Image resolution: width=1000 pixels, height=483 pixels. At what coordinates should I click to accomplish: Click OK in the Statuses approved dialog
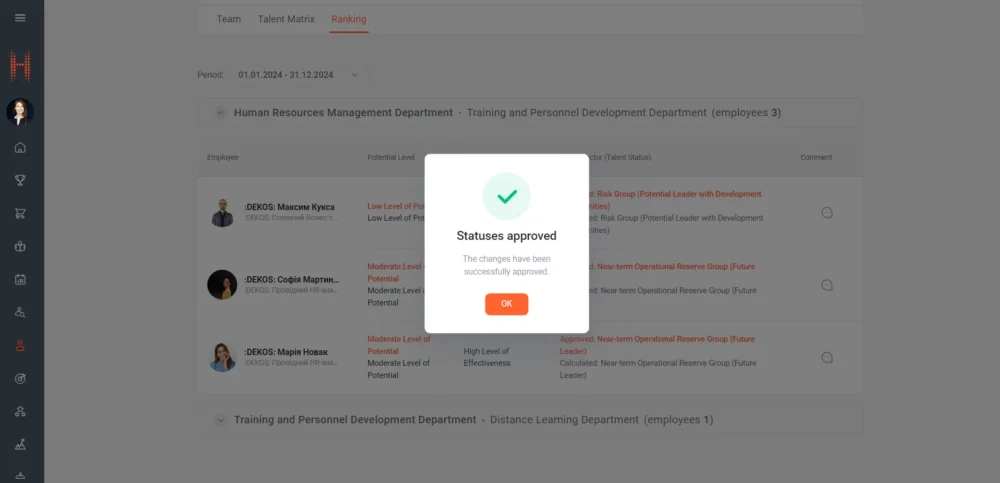point(506,304)
